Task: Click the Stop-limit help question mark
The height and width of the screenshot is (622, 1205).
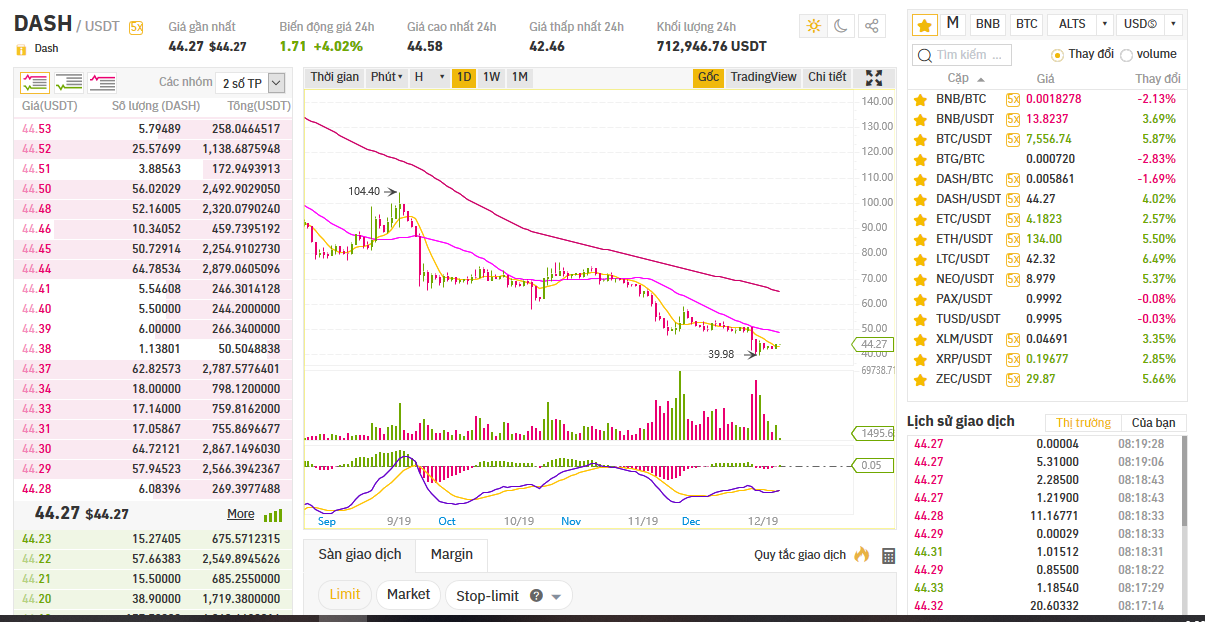Action: (536, 596)
